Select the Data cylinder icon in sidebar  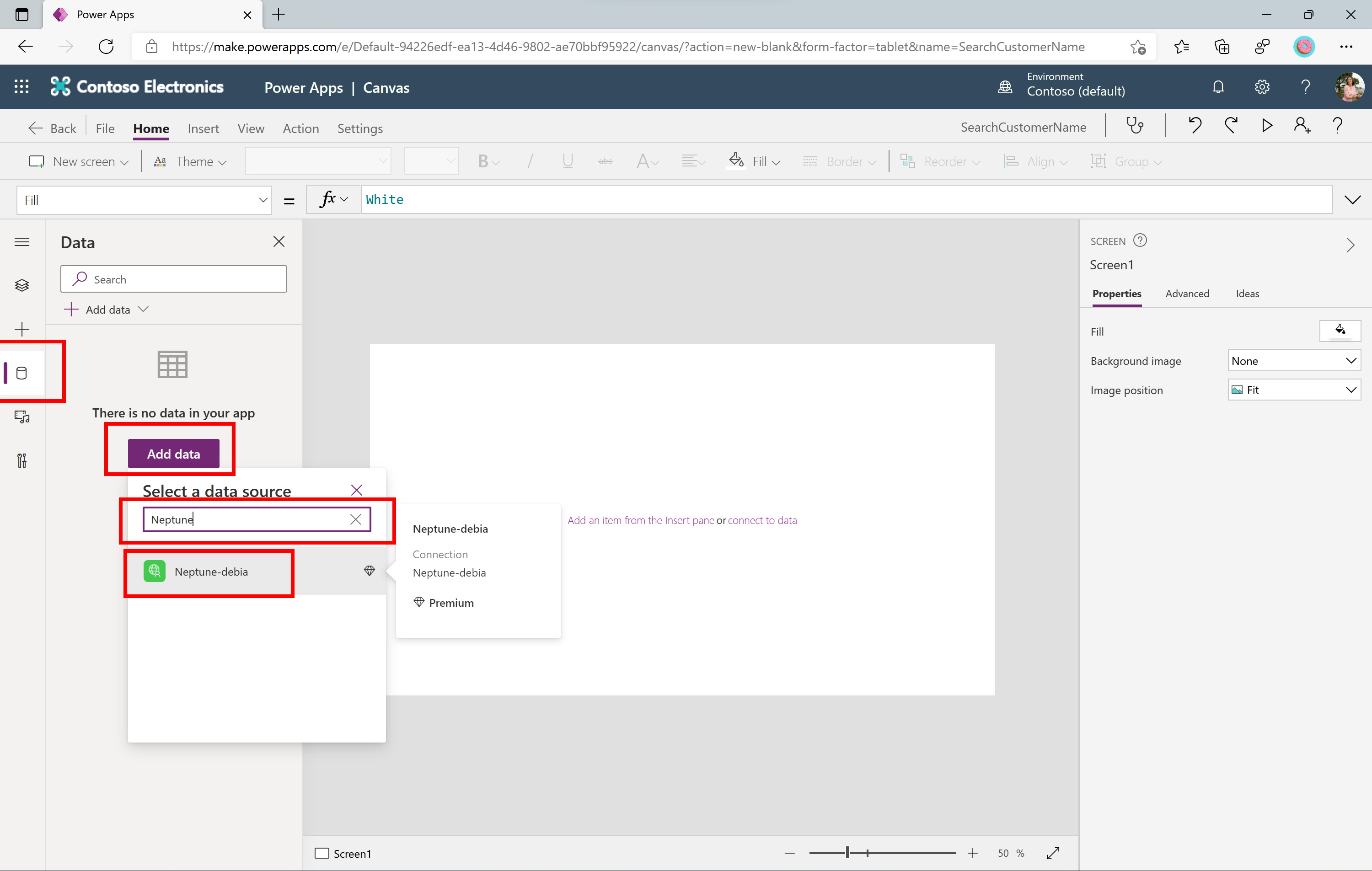[x=21, y=373]
